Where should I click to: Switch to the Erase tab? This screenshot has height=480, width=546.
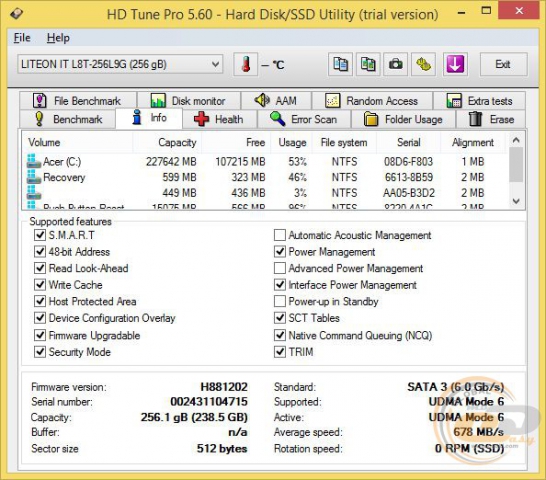click(491, 119)
